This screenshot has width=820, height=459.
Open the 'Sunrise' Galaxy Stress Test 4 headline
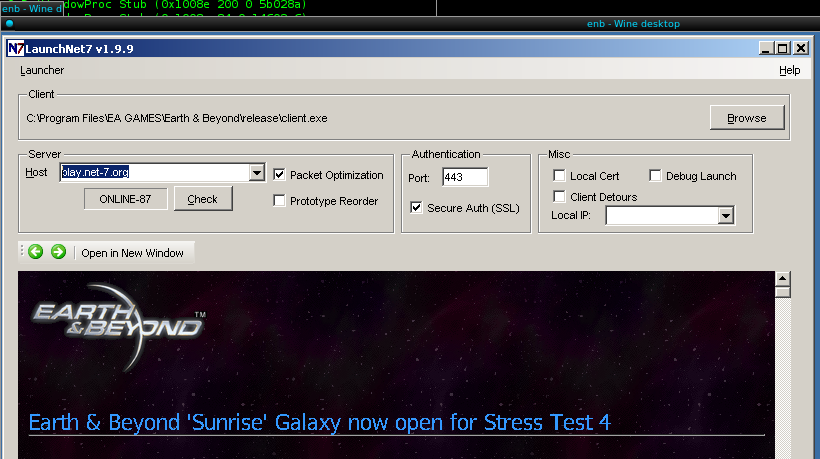tap(320, 422)
